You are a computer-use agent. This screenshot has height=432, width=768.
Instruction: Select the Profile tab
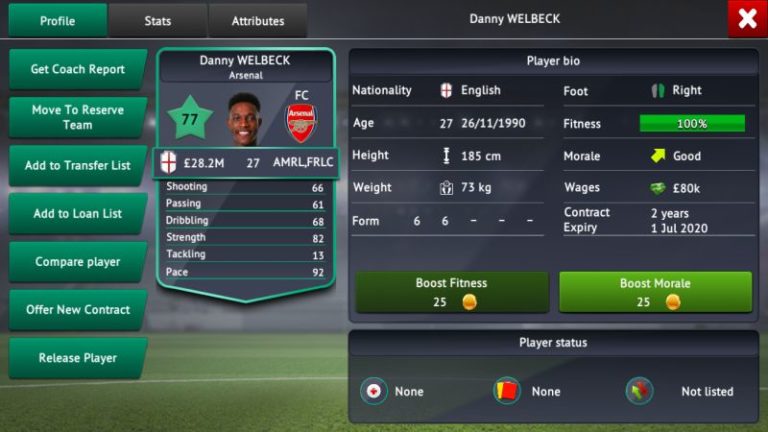[57, 21]
